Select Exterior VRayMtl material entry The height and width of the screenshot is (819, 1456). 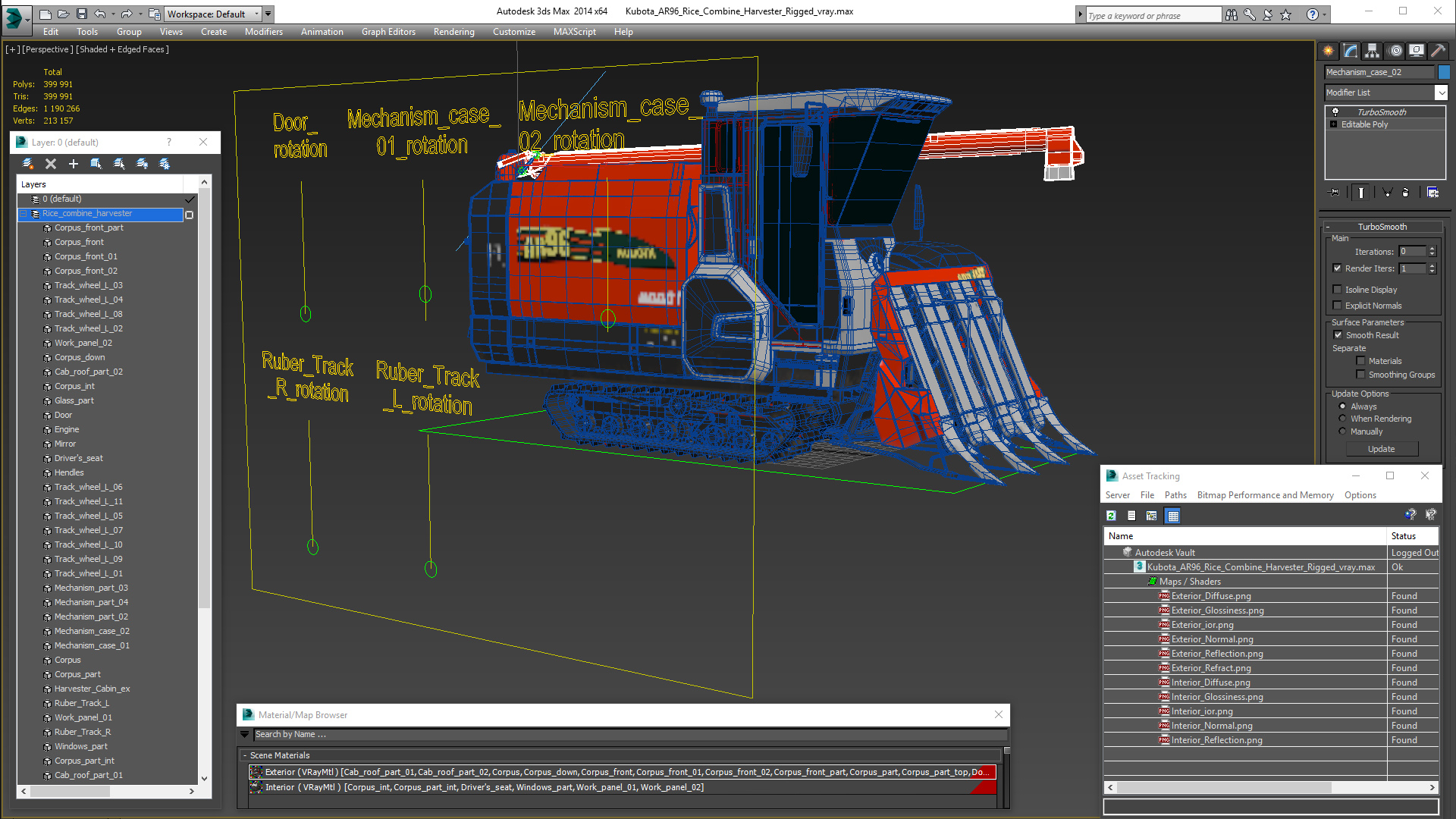(622, 772)
